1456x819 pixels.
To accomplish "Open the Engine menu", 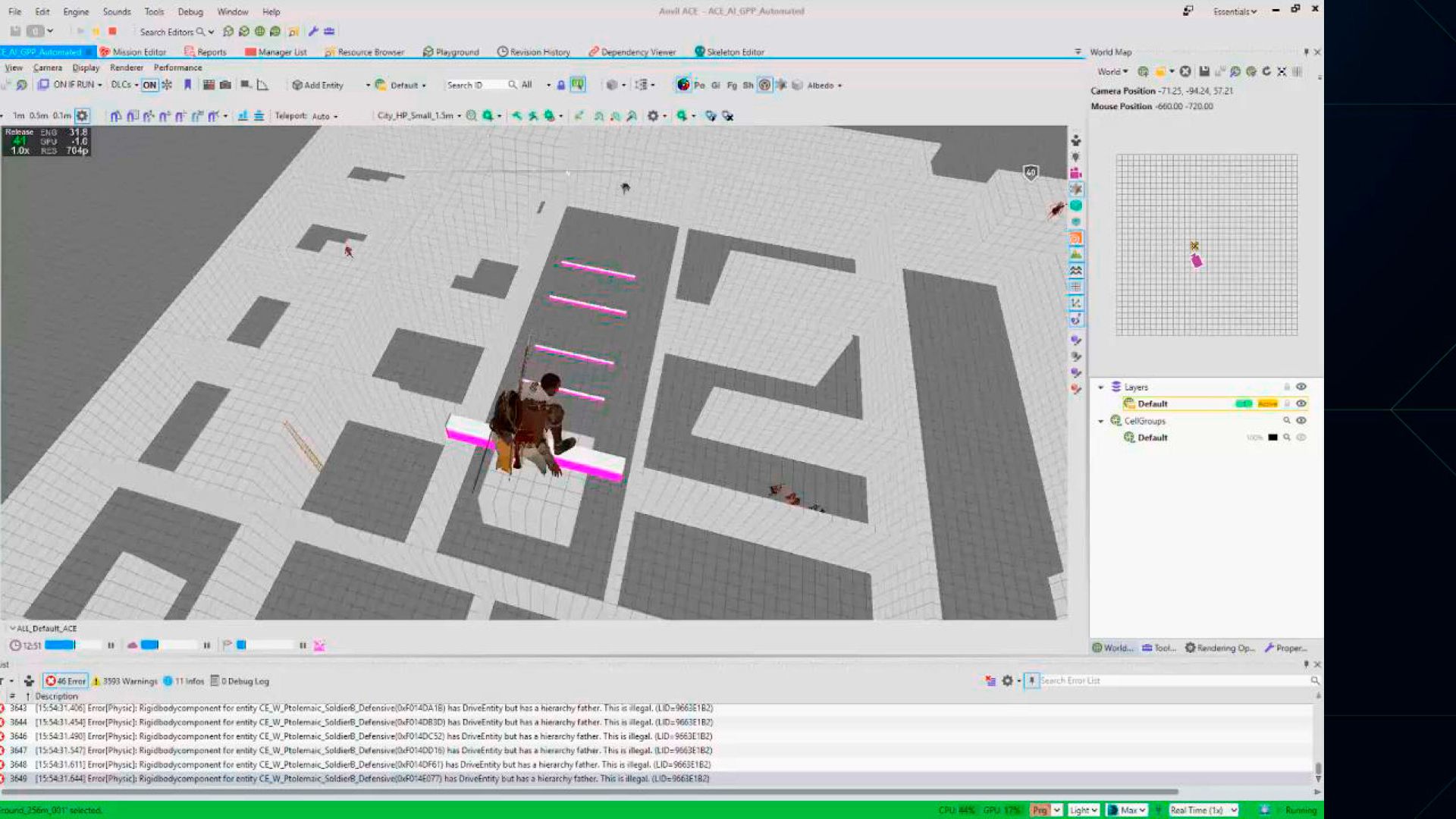I will (x=76, y=11).
